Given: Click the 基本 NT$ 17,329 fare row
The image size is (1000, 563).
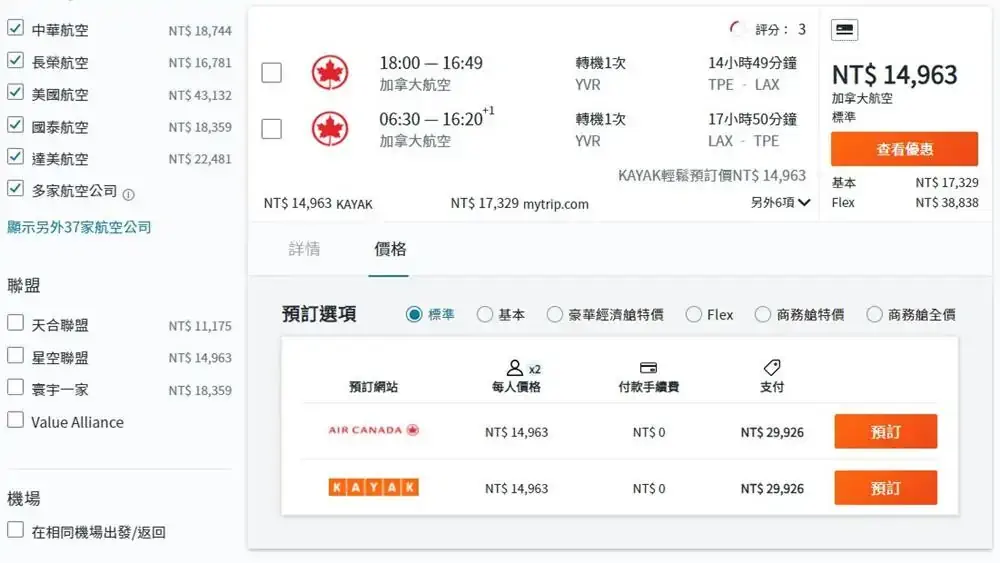Looking at the screenshot, I should click(x=904, y=183).
